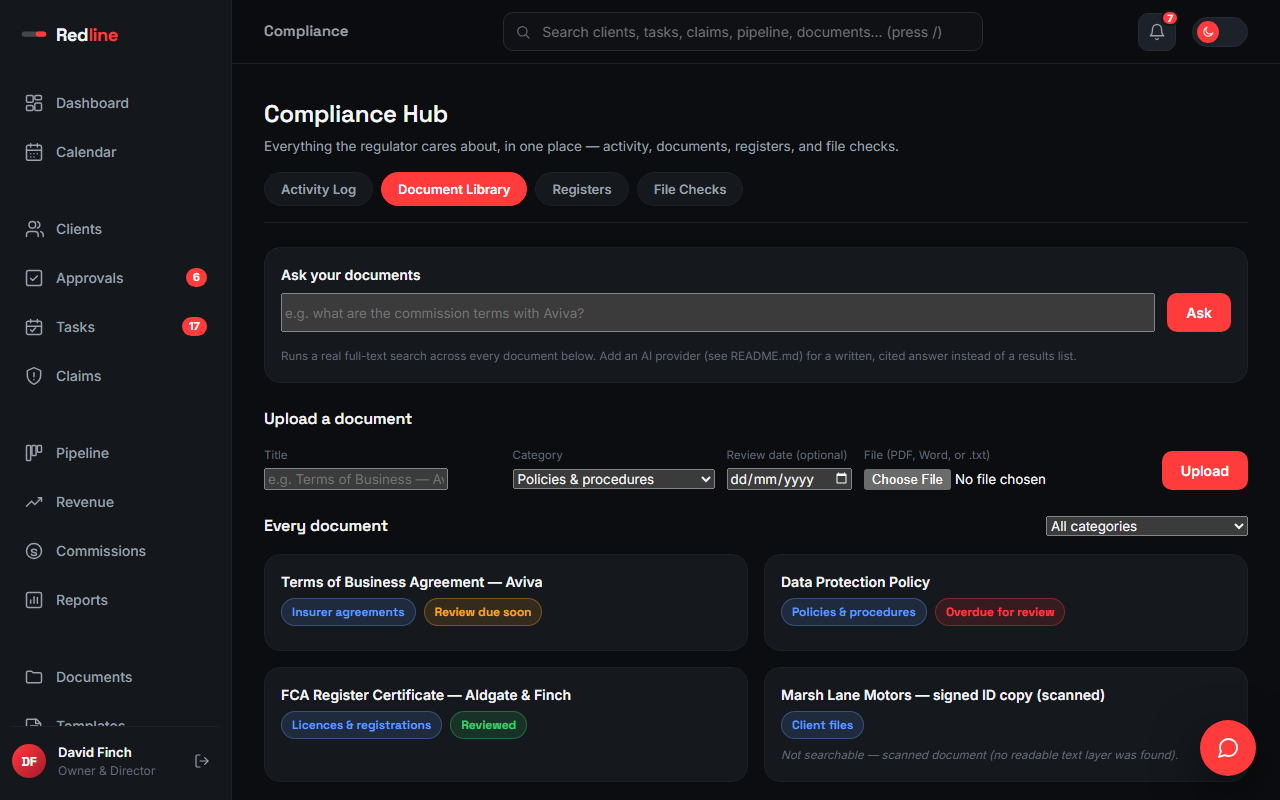Click Insurer agreements tag on Aviva card
The height and width of the screenshot is (800, 1280).
(348, 612)
